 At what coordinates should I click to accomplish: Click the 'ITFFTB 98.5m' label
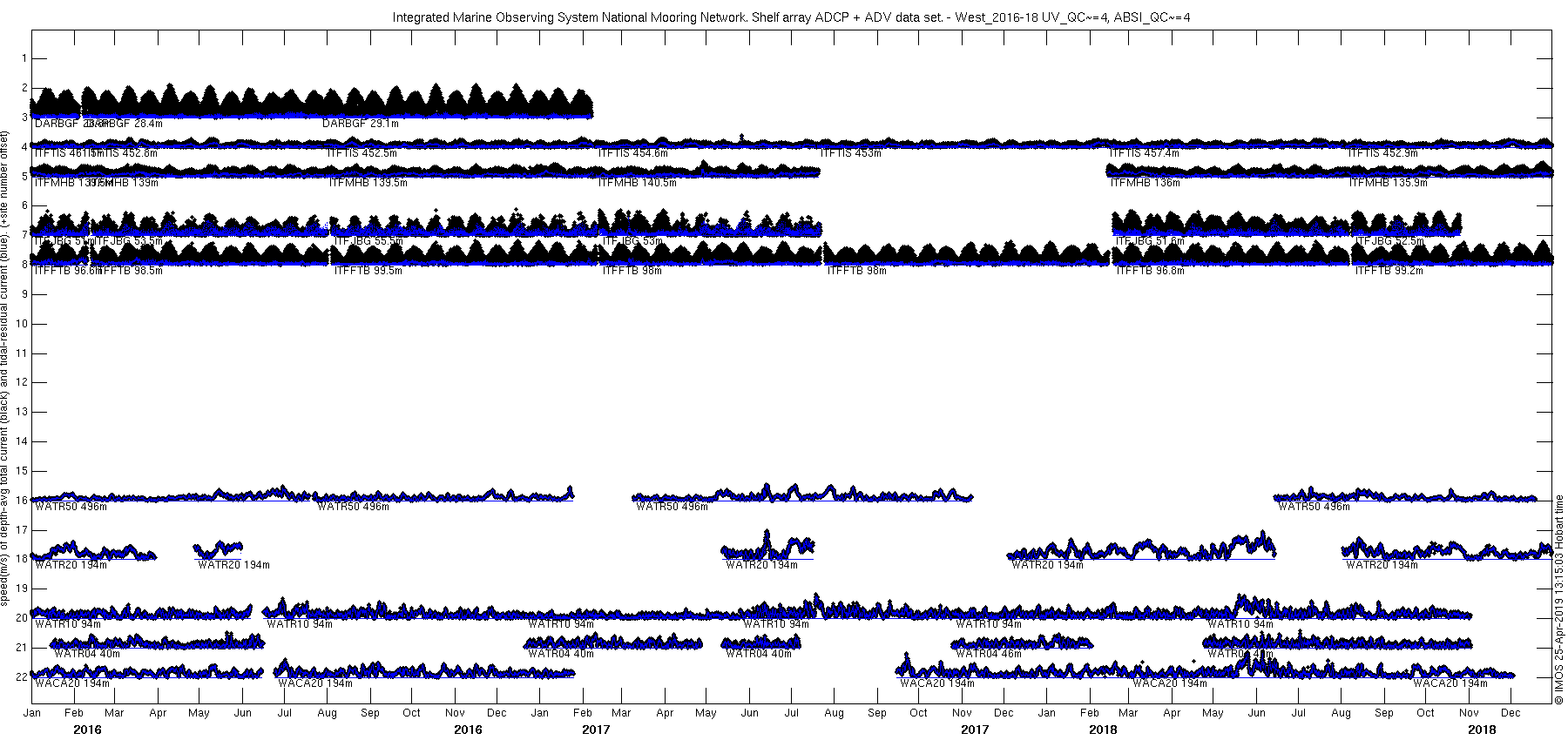[x=128, y=271]
